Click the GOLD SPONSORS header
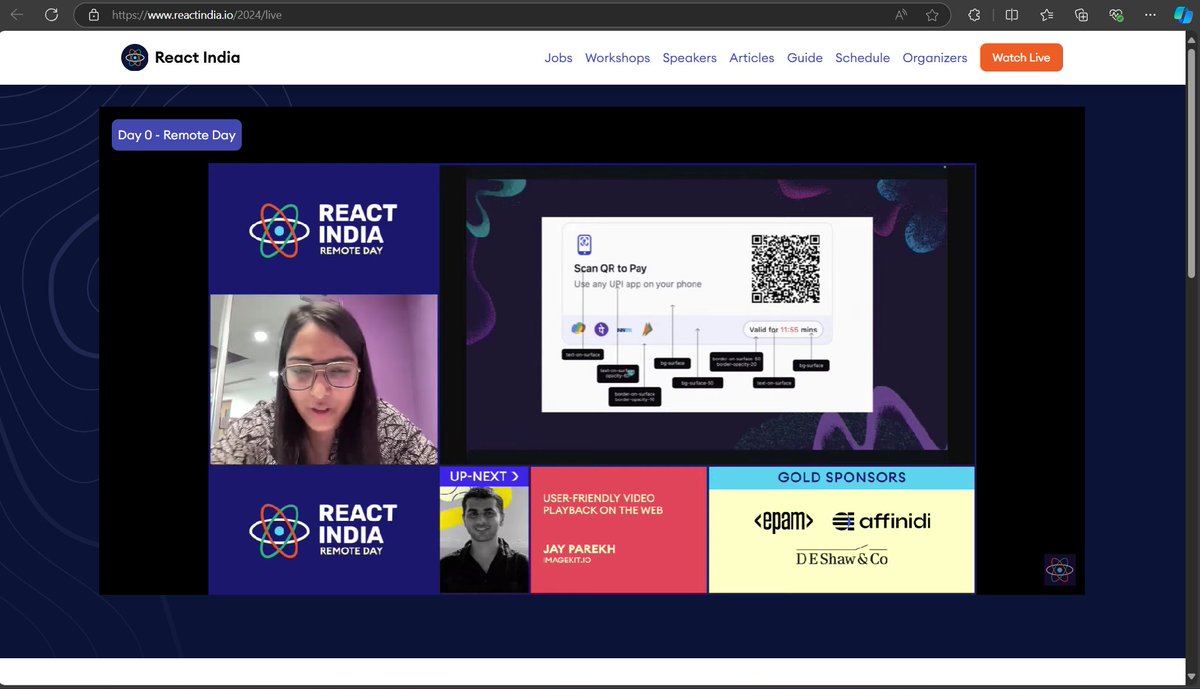This screenshot has width=1200, height=689. tap(841, 478)
